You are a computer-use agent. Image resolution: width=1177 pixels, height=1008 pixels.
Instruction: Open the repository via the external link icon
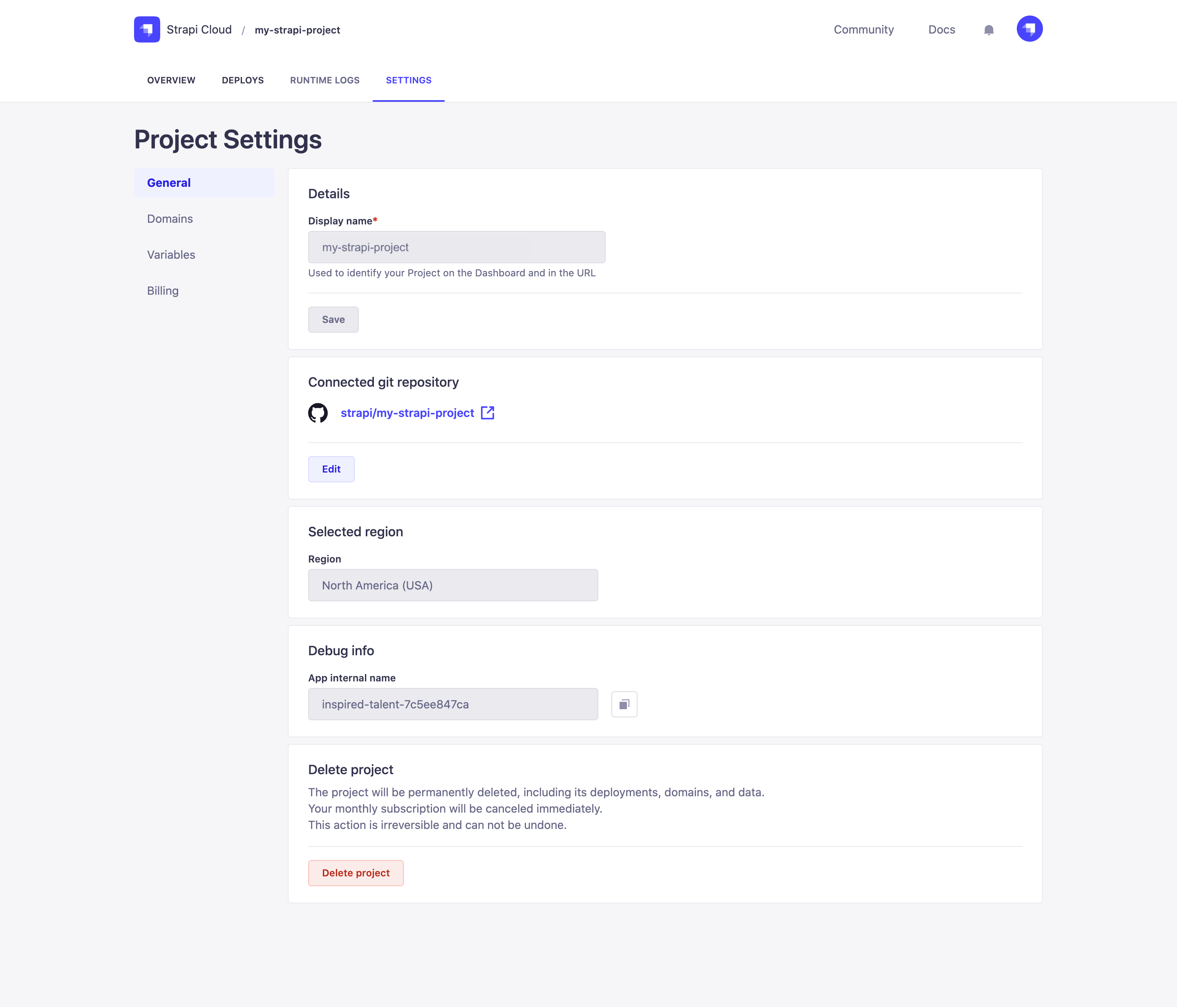[x=488, y=412]
